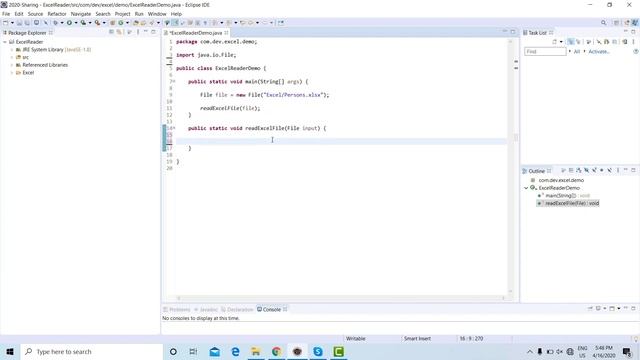The width and height of the screenshot is (640, 360).
Task: Open the Debug dropdown arrow in toolbar
Action: 62,23
